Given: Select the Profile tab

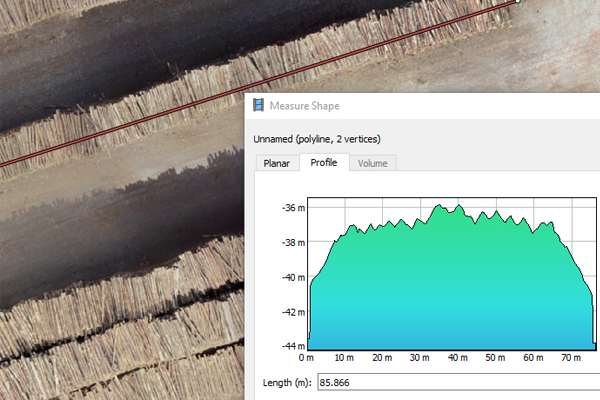Looking at the screenshot, I should (x=323, y=162).
